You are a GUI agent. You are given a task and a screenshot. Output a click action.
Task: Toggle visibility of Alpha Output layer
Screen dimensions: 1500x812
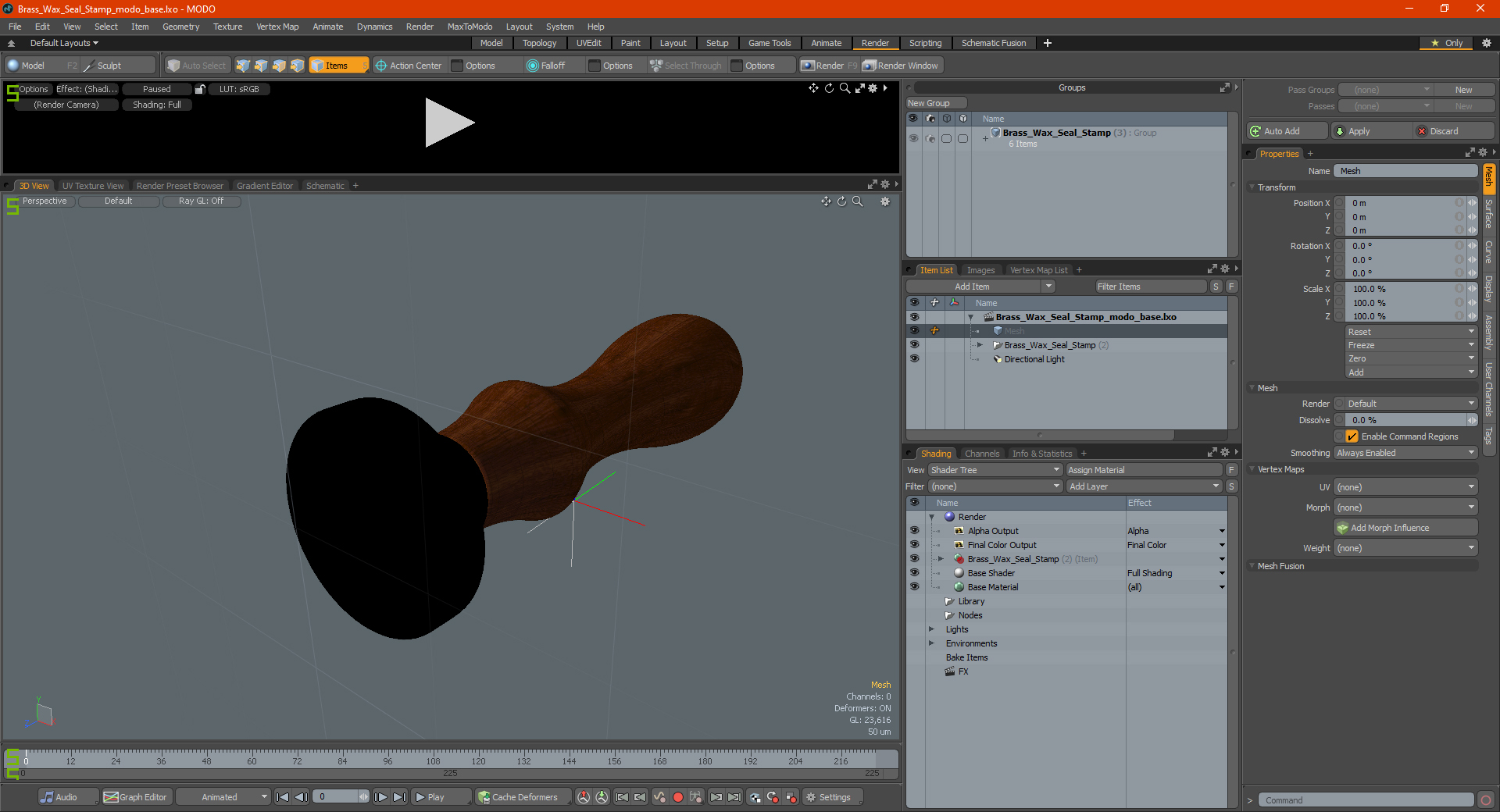pyautogui.click(x=914, y=531)
